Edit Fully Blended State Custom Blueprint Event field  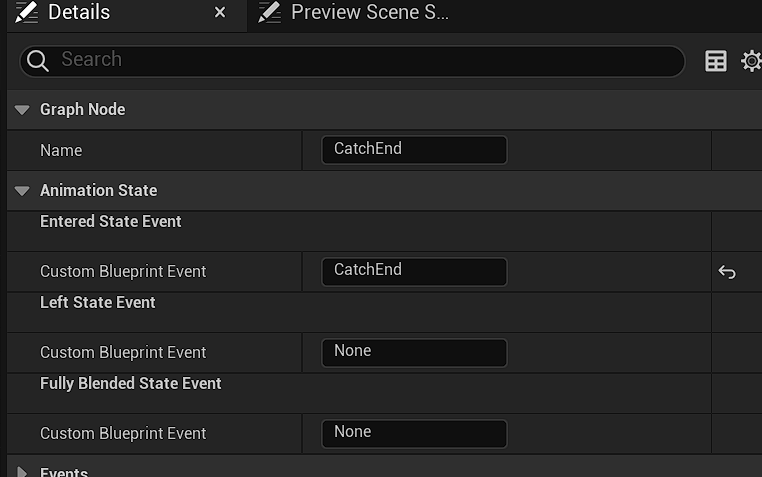[415, 434]
